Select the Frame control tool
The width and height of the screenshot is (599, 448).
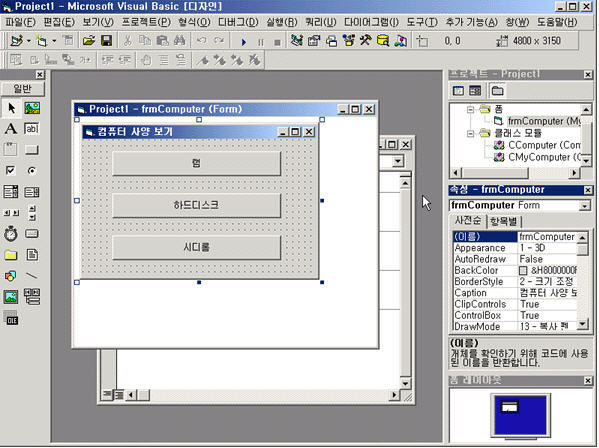click(11, 149)
